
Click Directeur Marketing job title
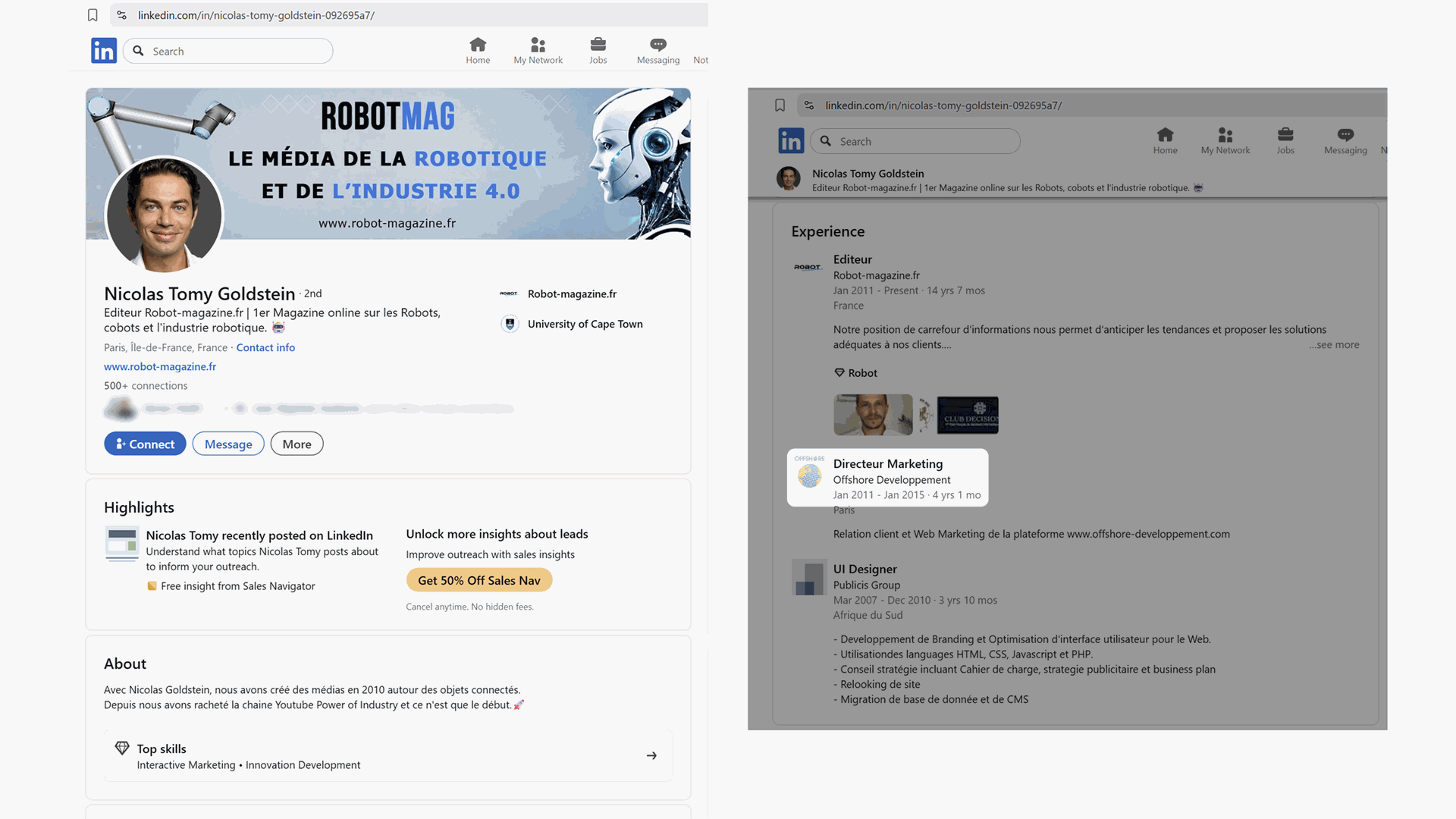[888, 463]
